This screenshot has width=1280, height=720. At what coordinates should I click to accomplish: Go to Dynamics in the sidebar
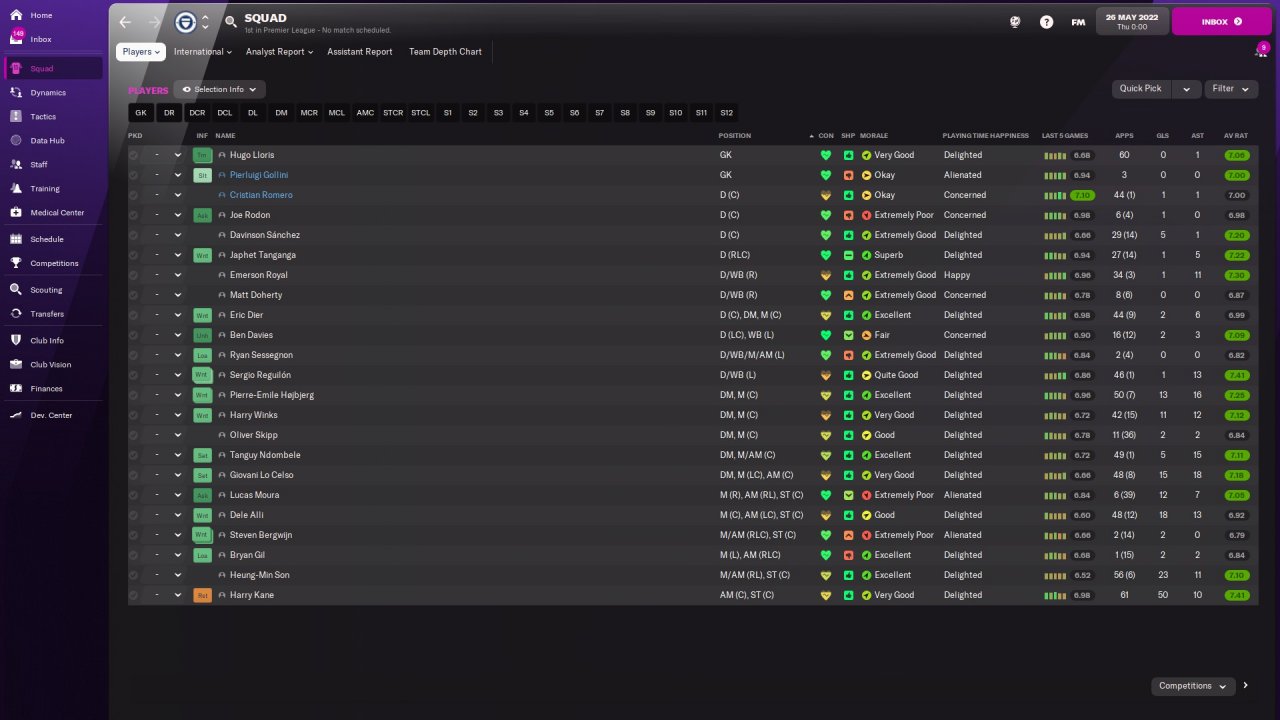click(x=54, y=93)
